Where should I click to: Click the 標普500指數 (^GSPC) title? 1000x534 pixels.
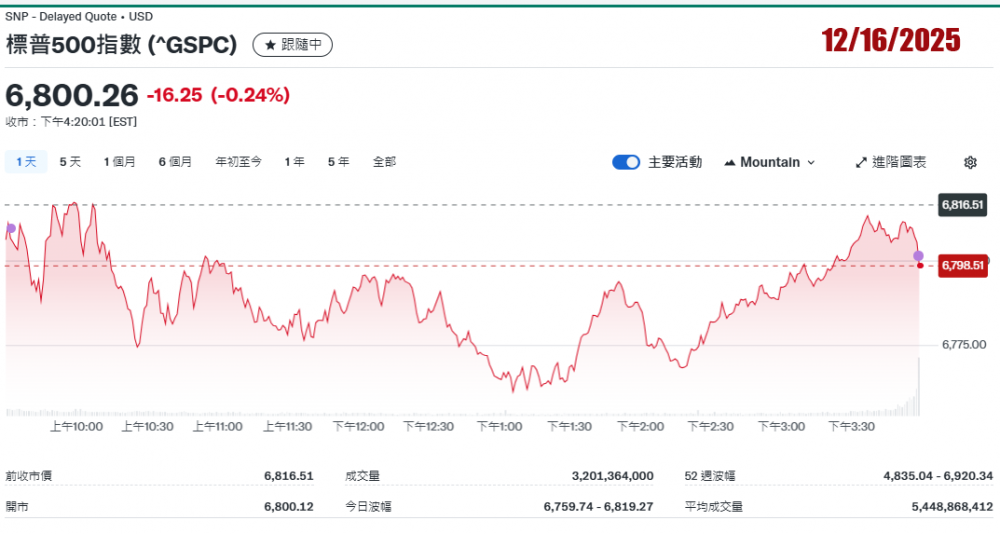pyautogui.click(x=122, y=45)
